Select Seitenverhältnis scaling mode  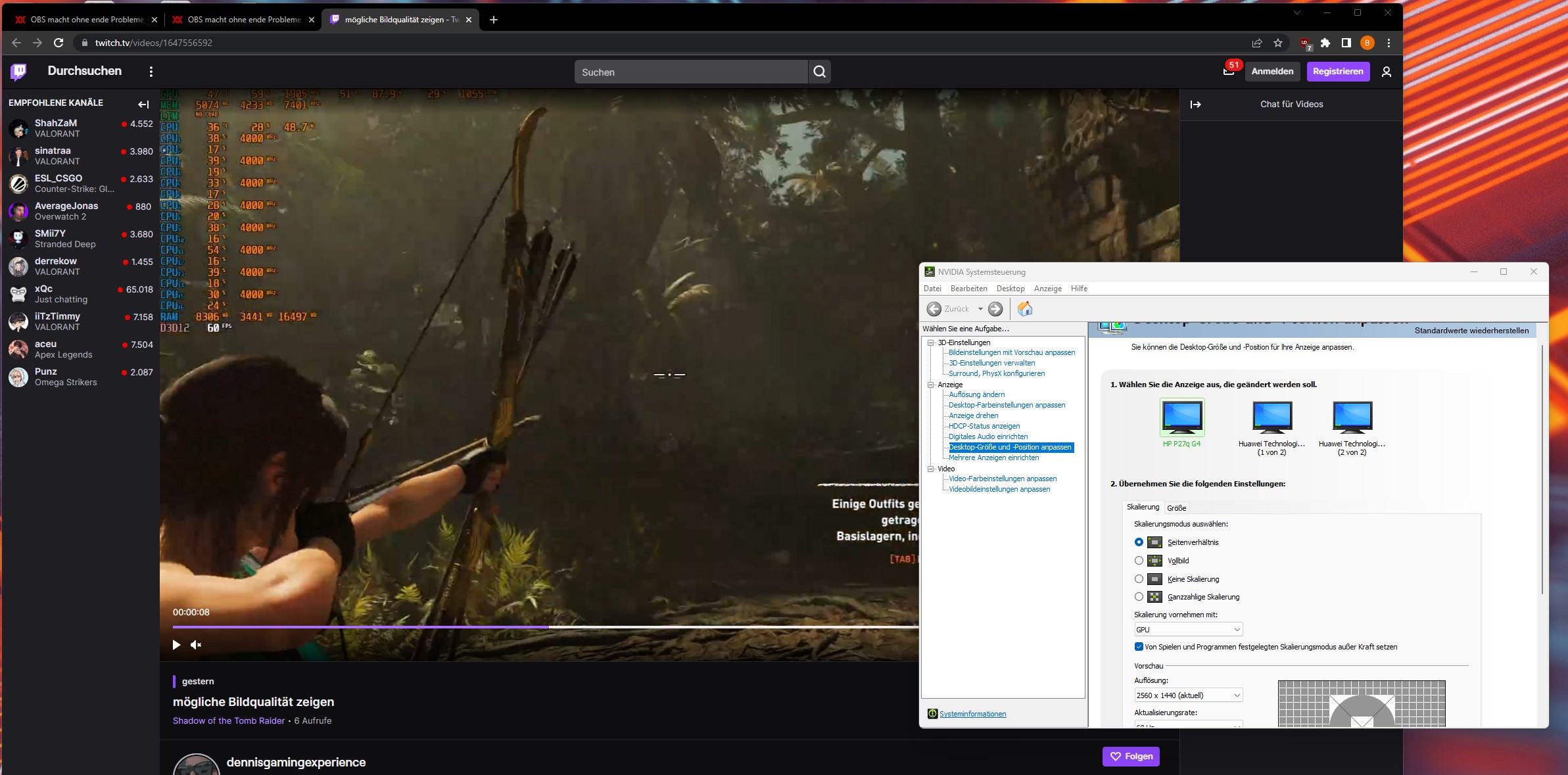pyautogui.click(x=1139, y=542)
